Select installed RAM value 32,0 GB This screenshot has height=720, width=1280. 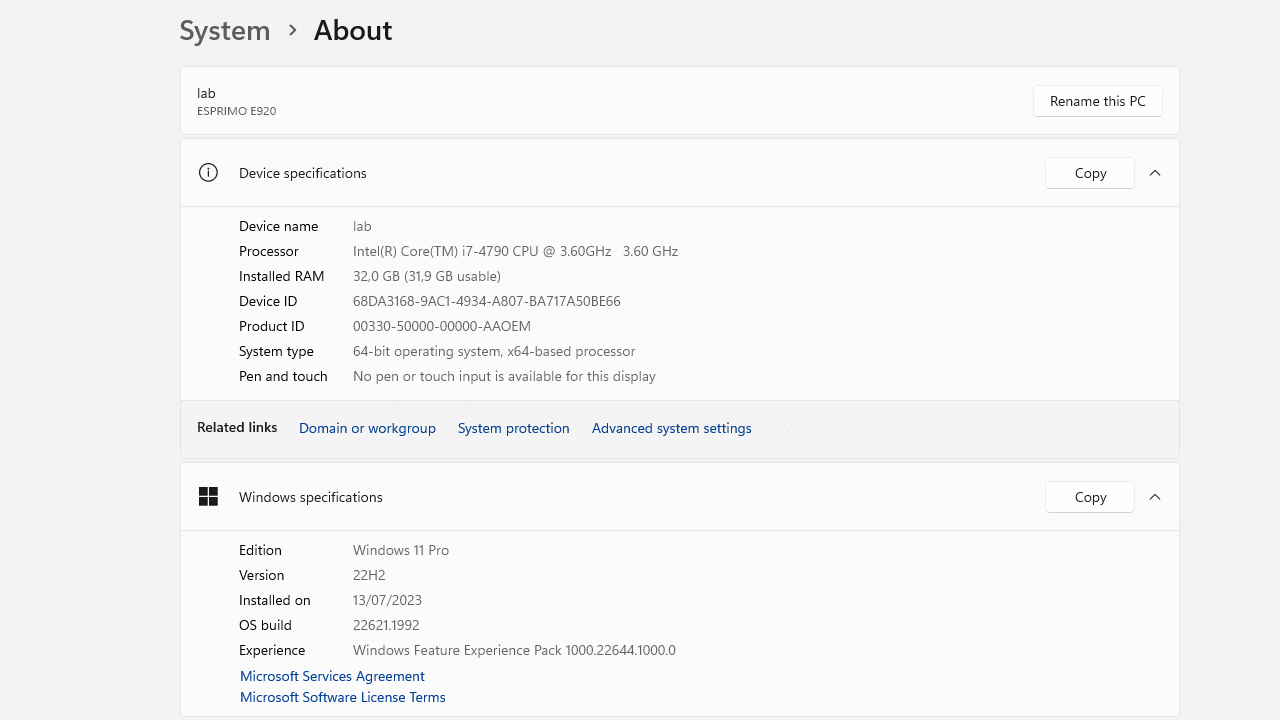point(427,276)
